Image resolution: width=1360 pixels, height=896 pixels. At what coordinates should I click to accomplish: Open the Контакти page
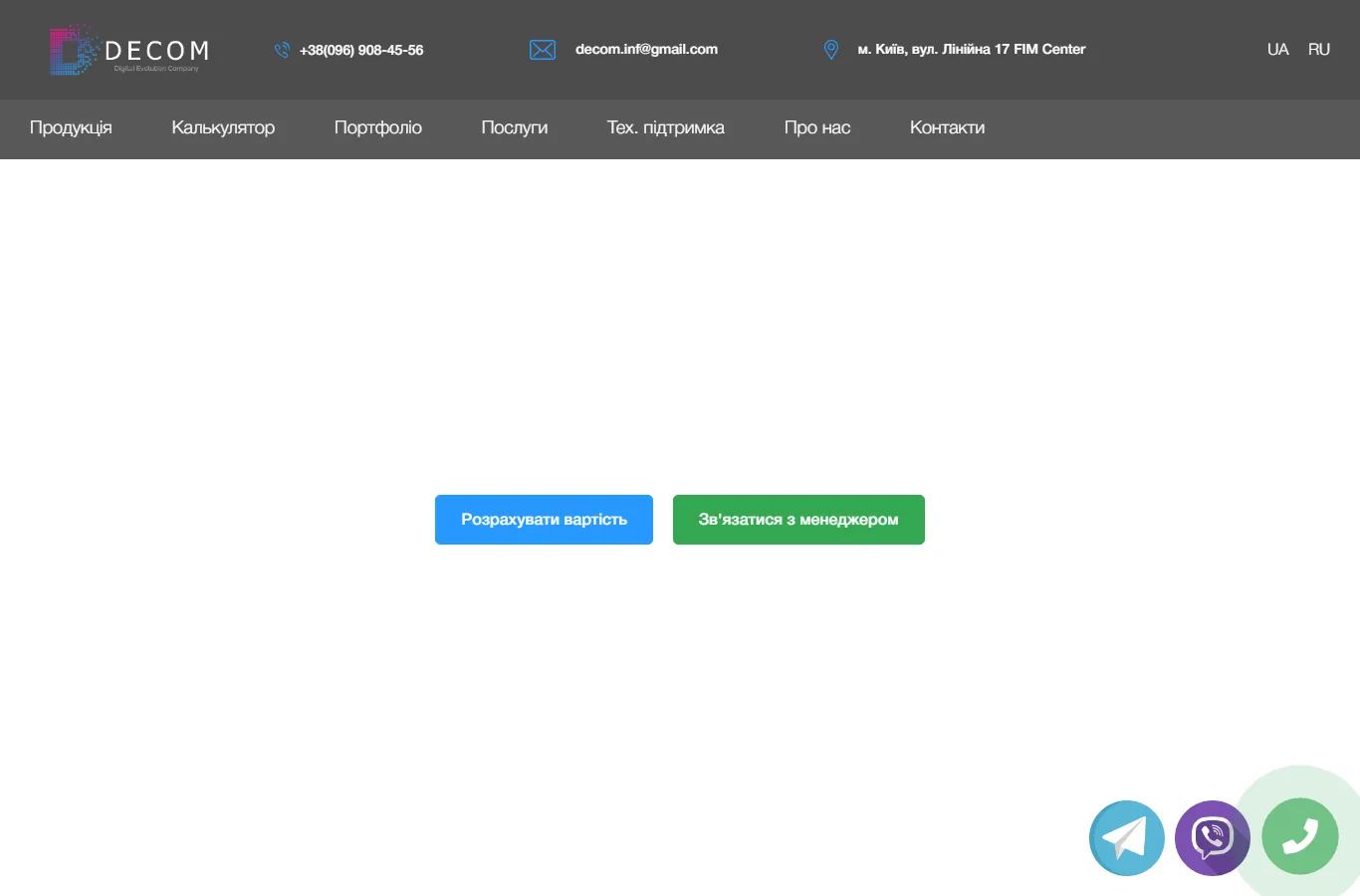[x=948, y=127]
